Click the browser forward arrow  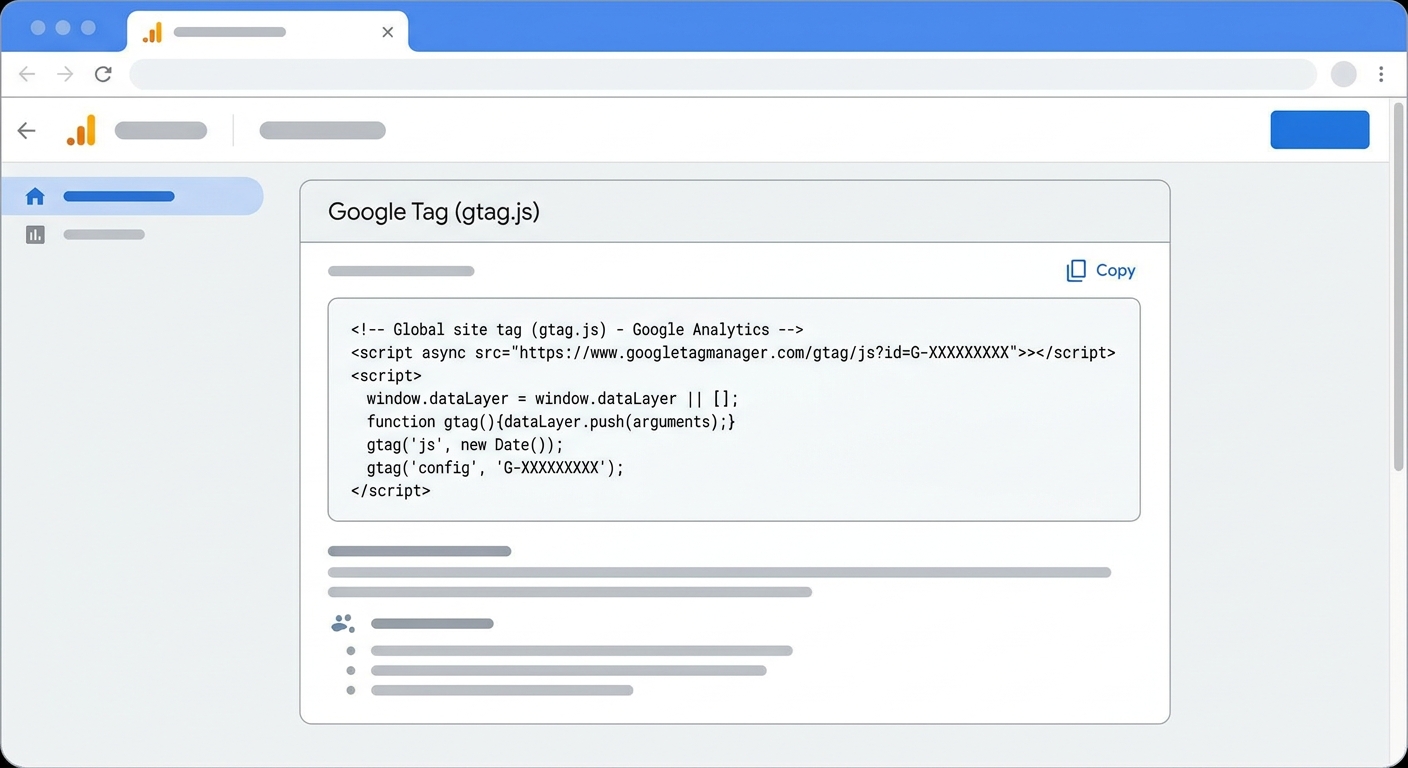65,74
